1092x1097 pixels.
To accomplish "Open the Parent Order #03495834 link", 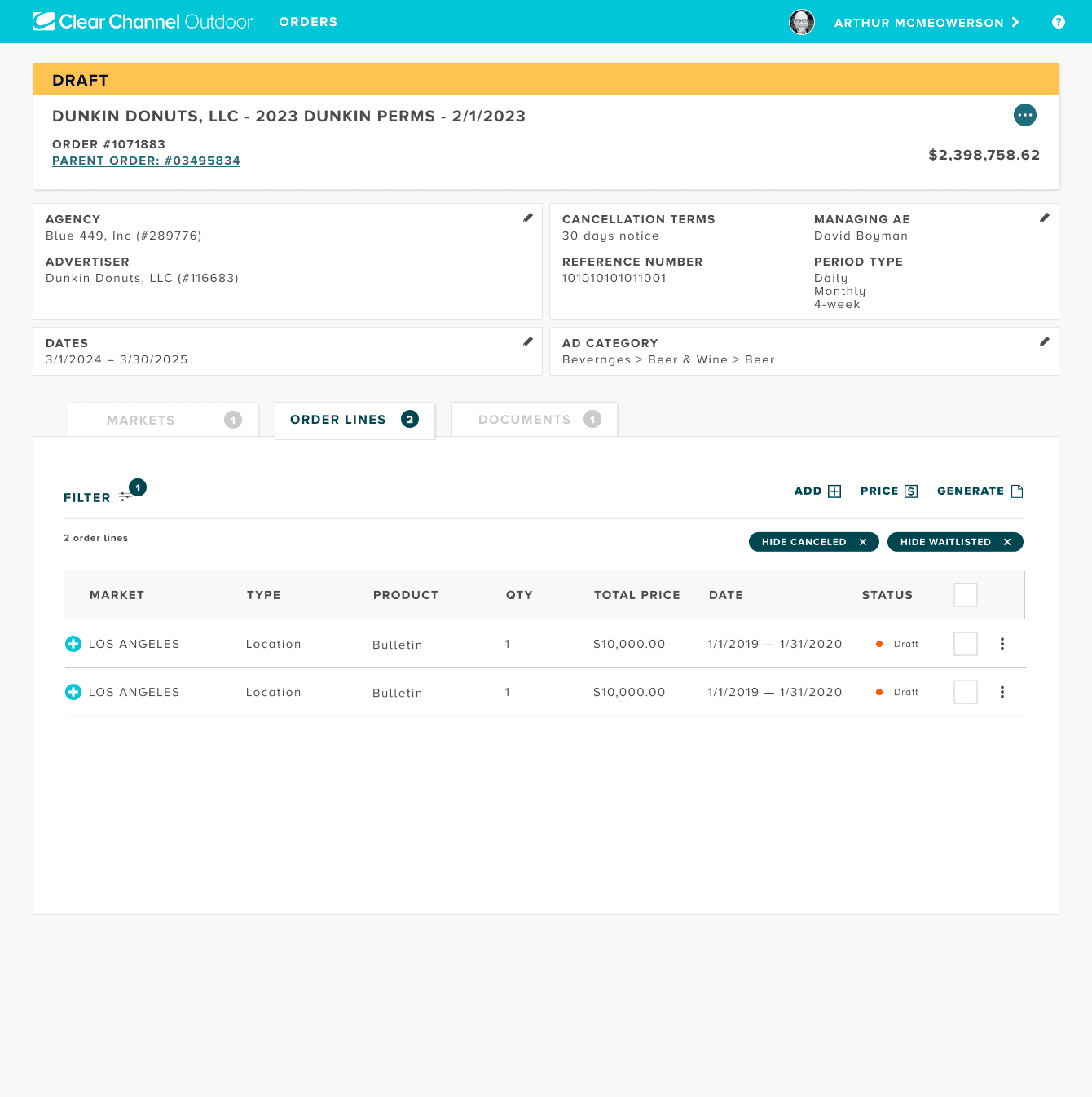I will tap(146, 161).
